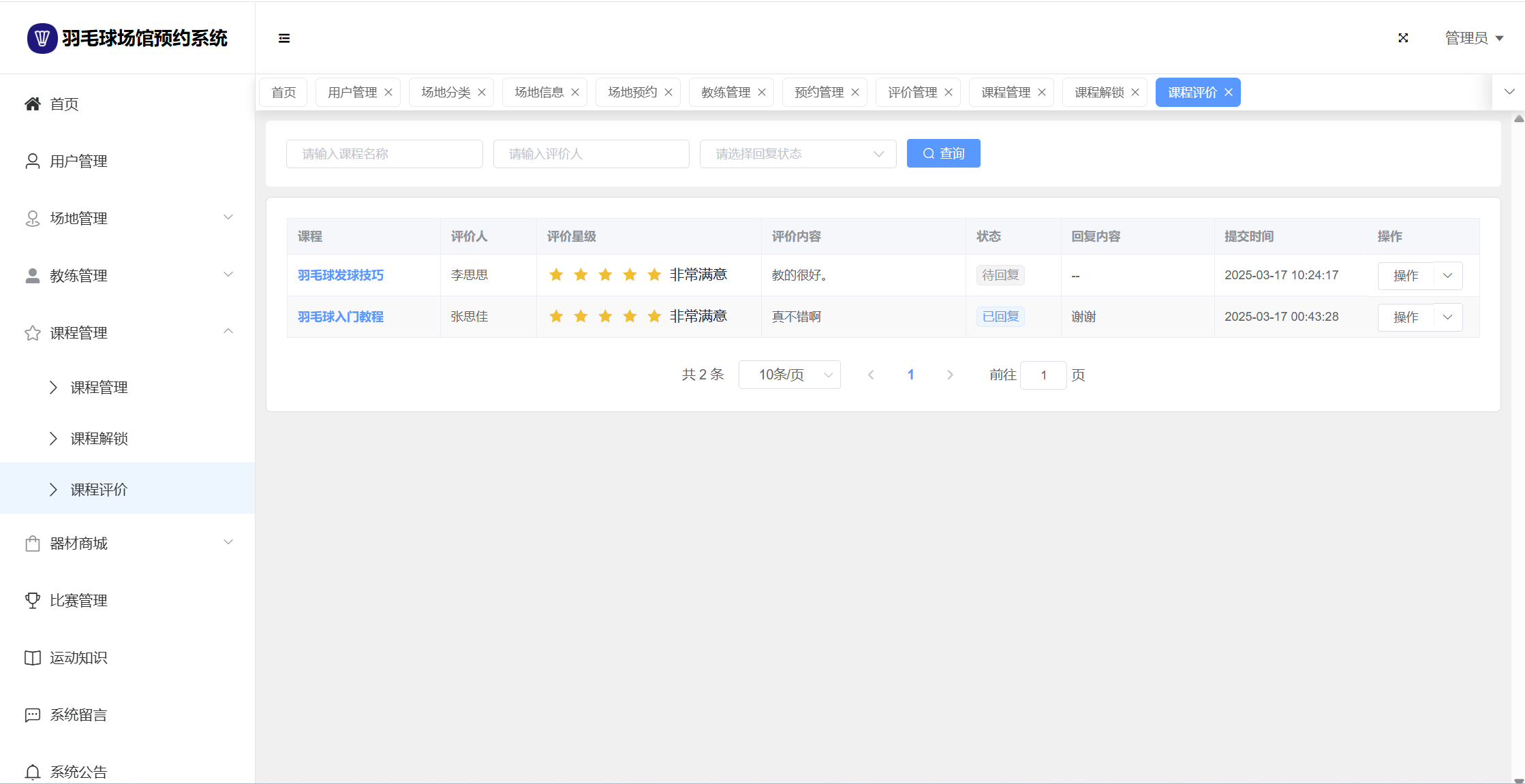The width and height of the screenshot is (1525, 784).
Task: Click the chat bubble icon for 系统留言
Action: tap(32, 715)
